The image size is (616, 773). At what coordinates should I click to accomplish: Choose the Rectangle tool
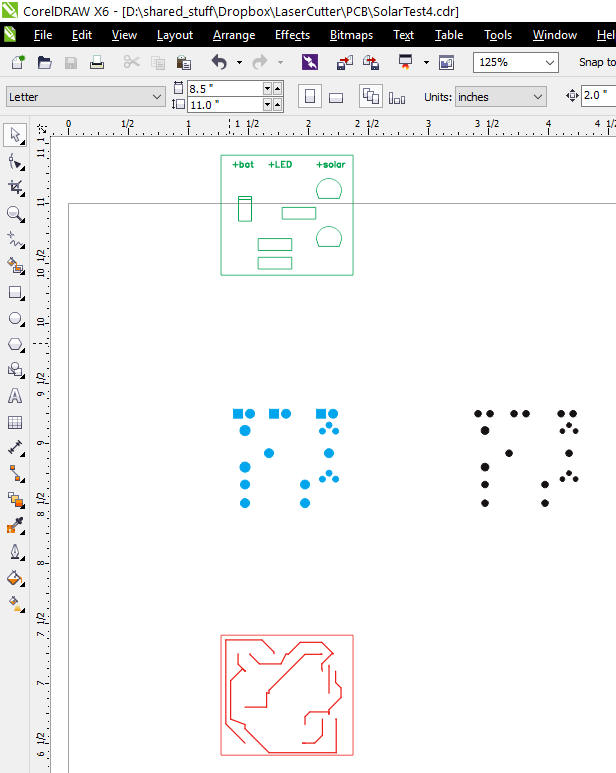[15, 292]
